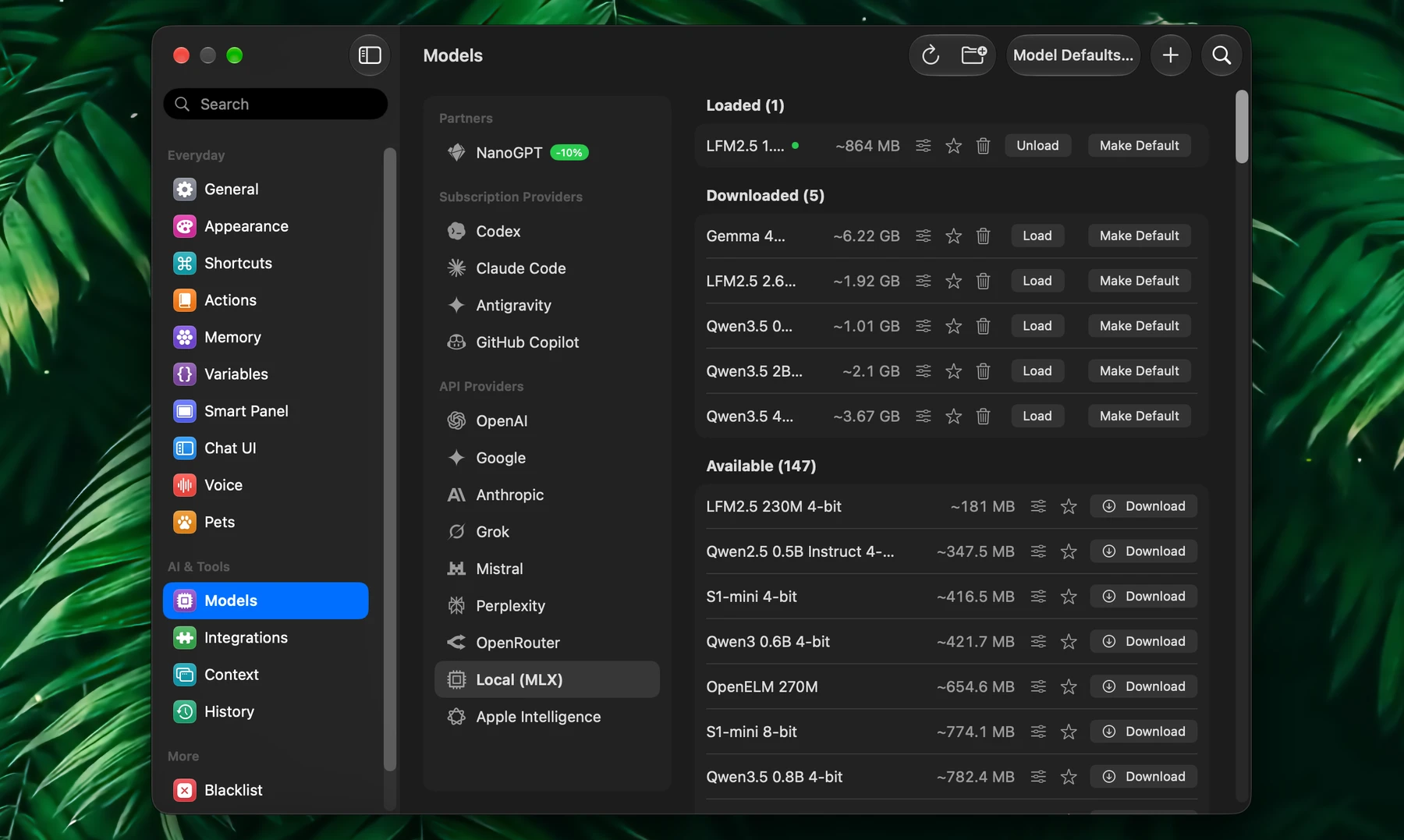Make Gemma 4 the default model
Viewport: 1404px width, 840px height.
pyautogui.click(x=1139, y=236)
